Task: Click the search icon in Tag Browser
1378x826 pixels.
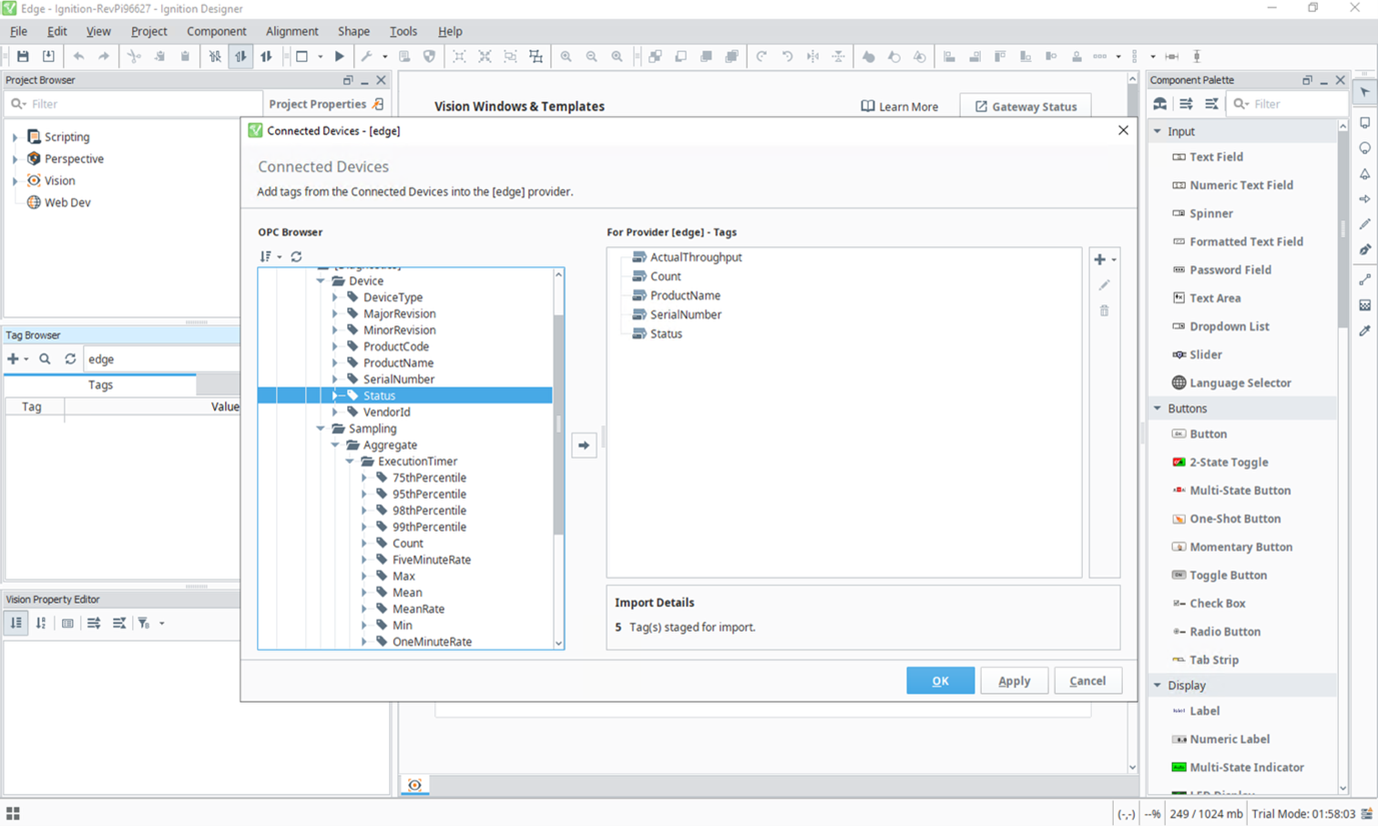Action: click(45, 359)
